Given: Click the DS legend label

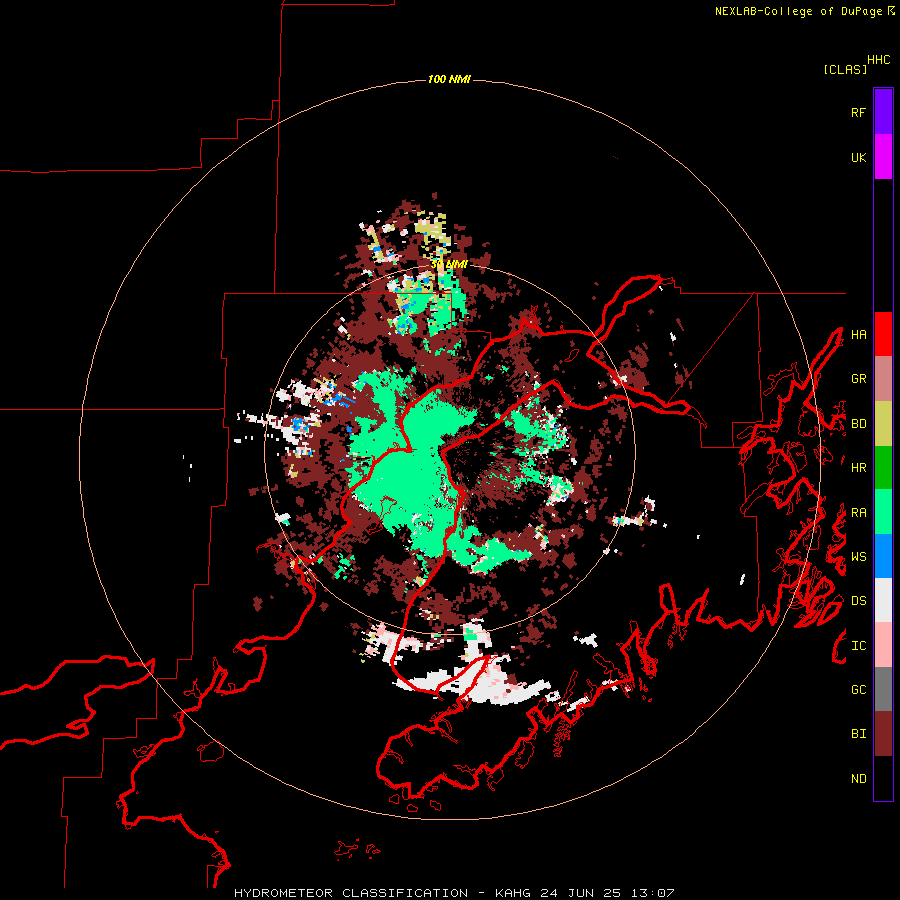Looking at the screenshot, I should pyautogui.click(x=858, y=601).
